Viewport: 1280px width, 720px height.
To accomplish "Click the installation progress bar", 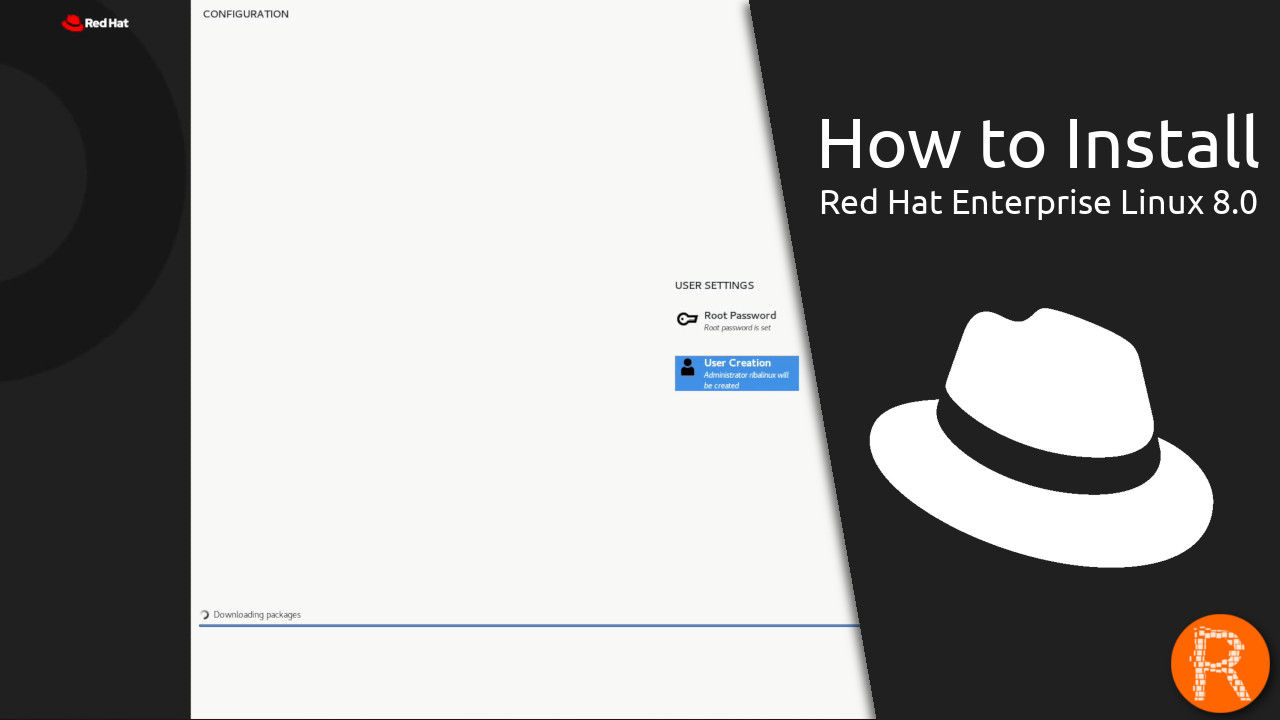I will pos(530,626).
